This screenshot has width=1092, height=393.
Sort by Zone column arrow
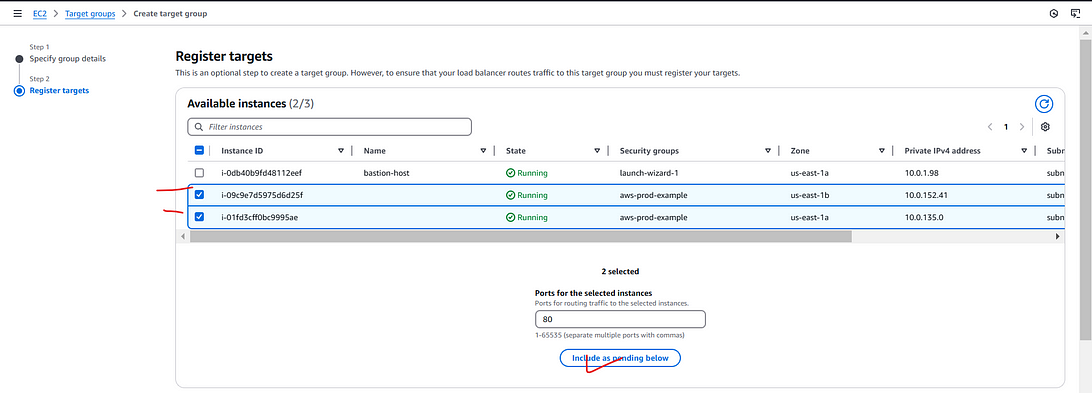point(882,151)
